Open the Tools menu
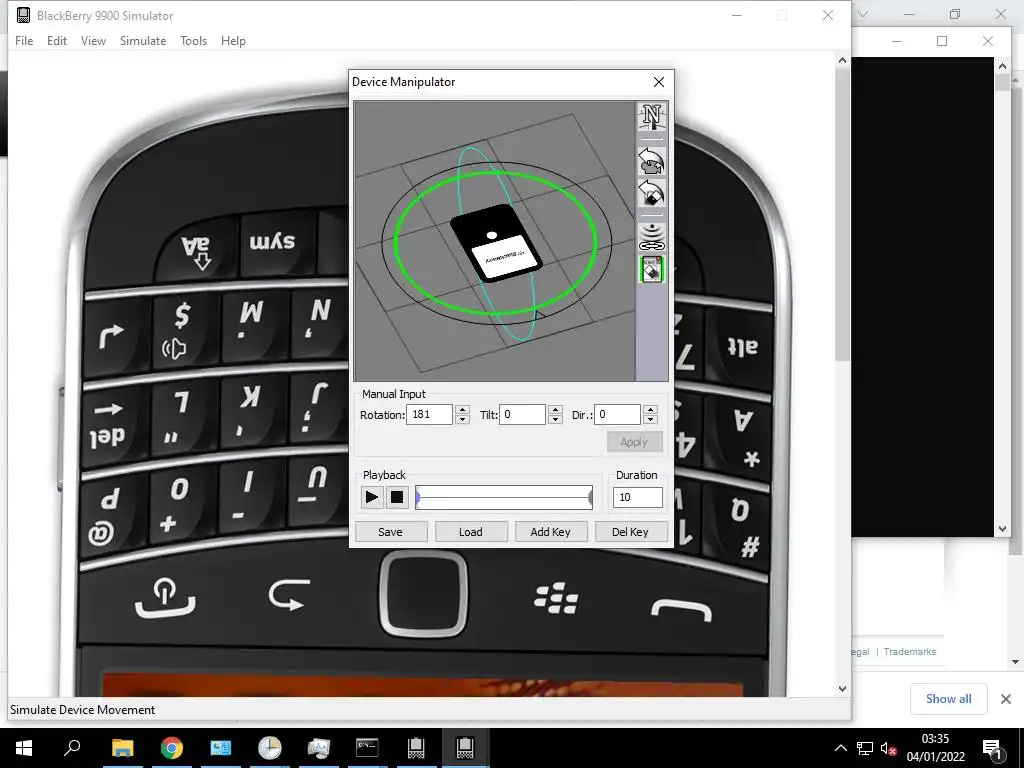This screenshot has height=768, width=1024. [x=193, y=40]
